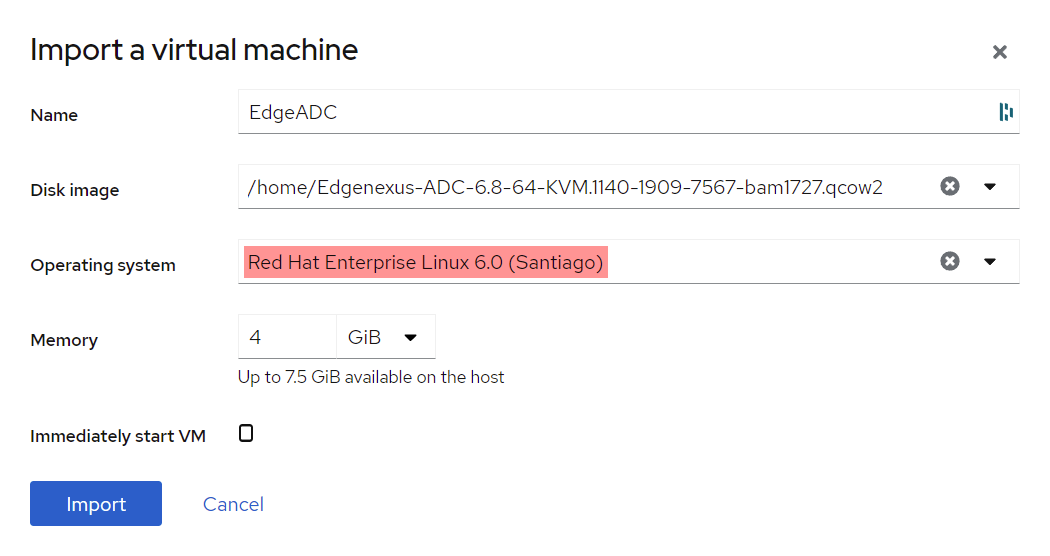Click the 7.5 GiB available hint text

point(371,377)
